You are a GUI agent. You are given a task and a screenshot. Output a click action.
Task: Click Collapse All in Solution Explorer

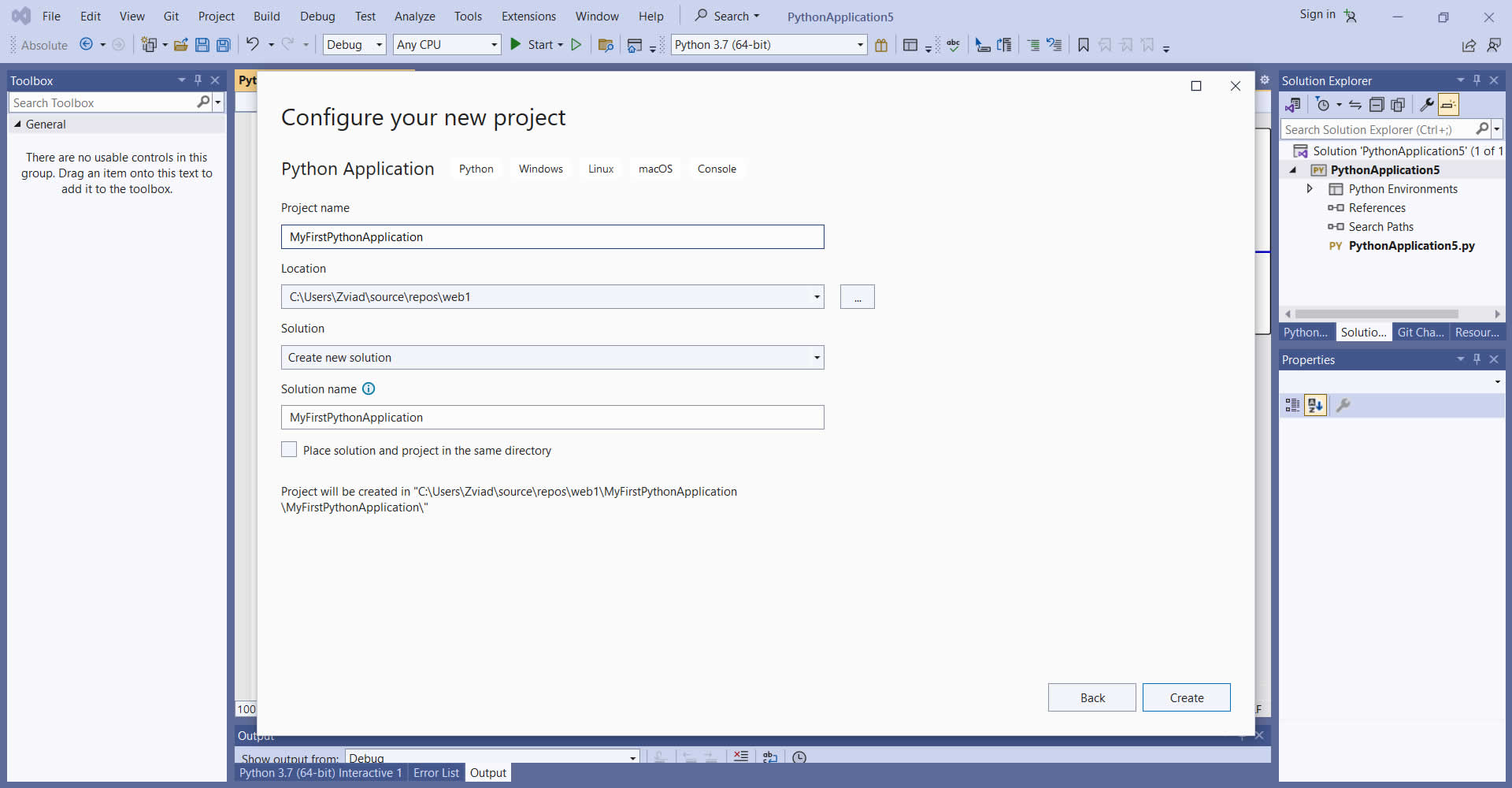pos(1377,105)
